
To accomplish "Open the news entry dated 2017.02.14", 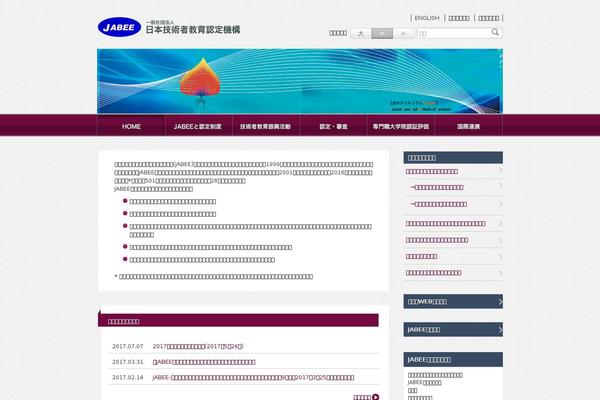I will (x=253, y=377).
